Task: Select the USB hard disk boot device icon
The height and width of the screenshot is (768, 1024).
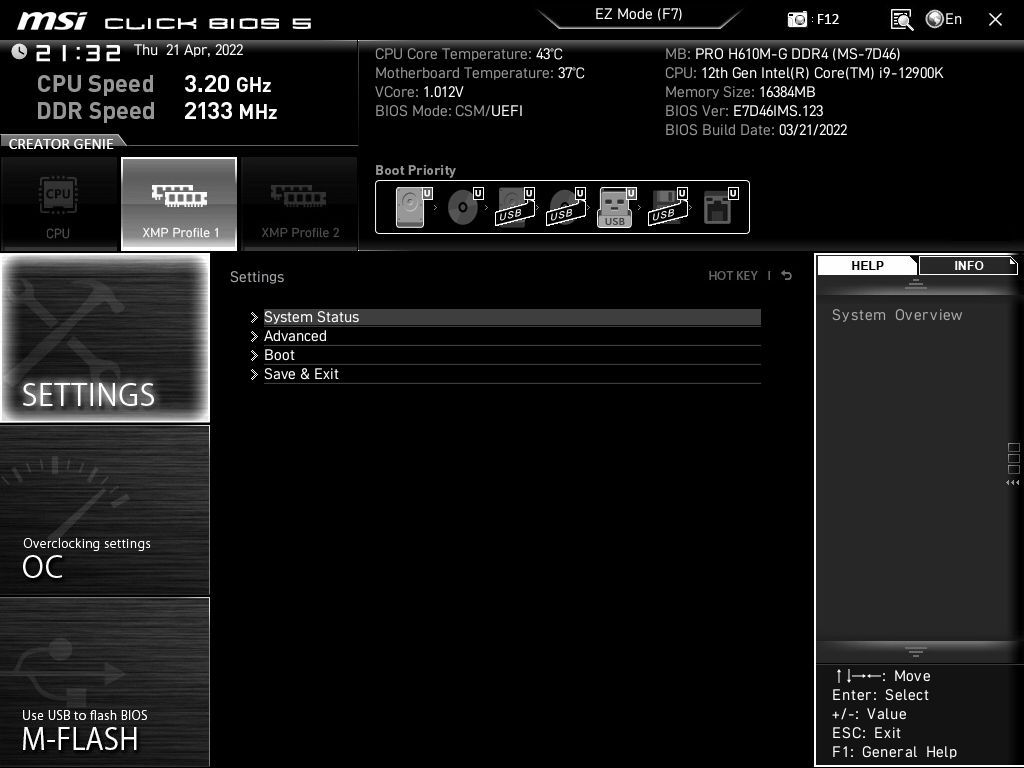Action: click(x=515, y=207)
